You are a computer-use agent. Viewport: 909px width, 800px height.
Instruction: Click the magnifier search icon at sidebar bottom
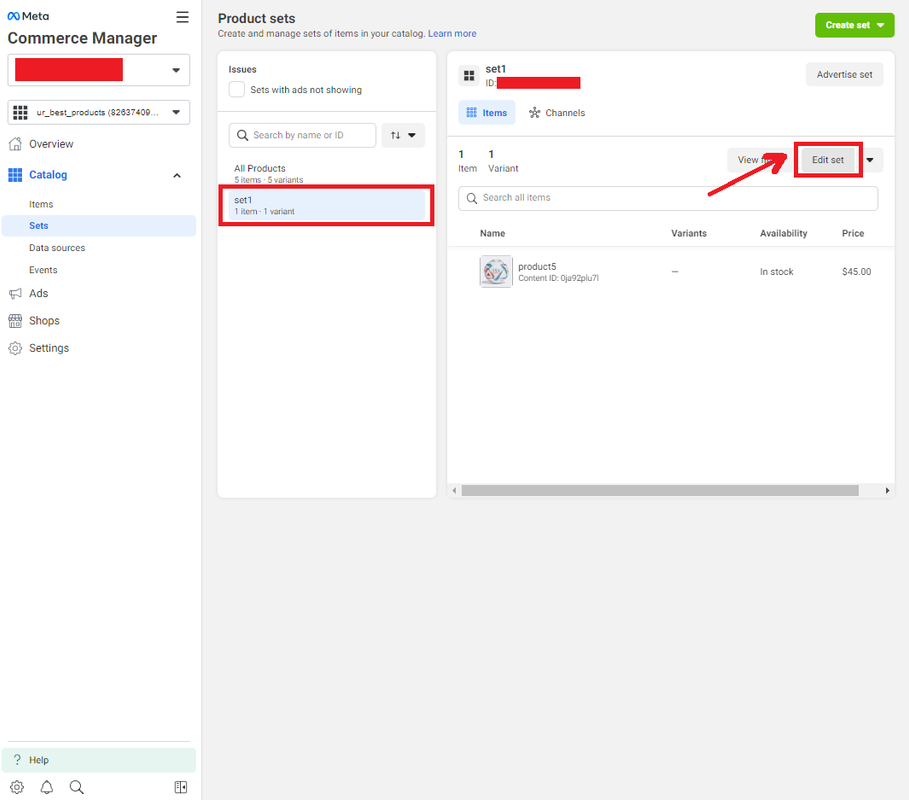[x=77, y=787]
